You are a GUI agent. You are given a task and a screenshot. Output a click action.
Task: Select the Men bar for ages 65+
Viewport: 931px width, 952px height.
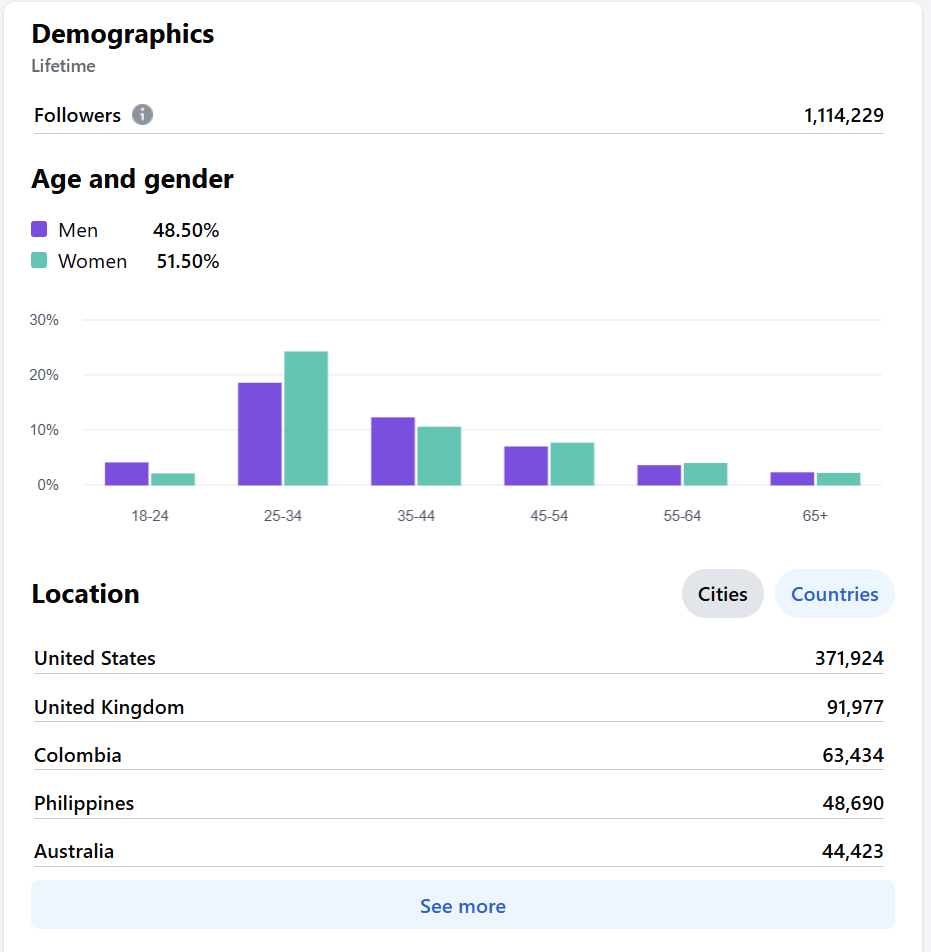click(x=792, y=478)
